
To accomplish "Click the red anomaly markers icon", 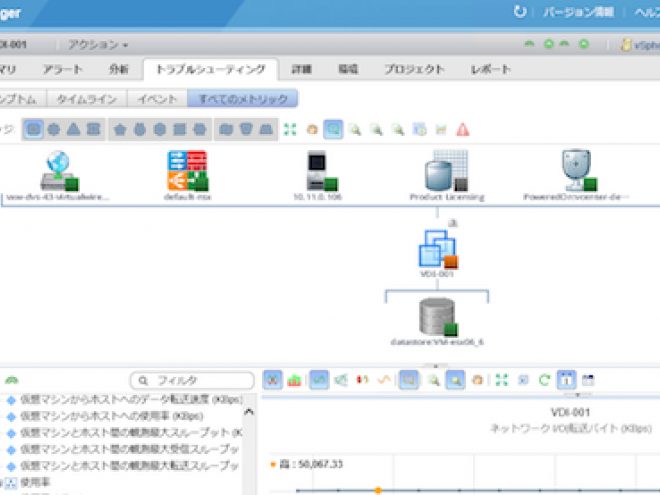I will (x=362, y=381).
